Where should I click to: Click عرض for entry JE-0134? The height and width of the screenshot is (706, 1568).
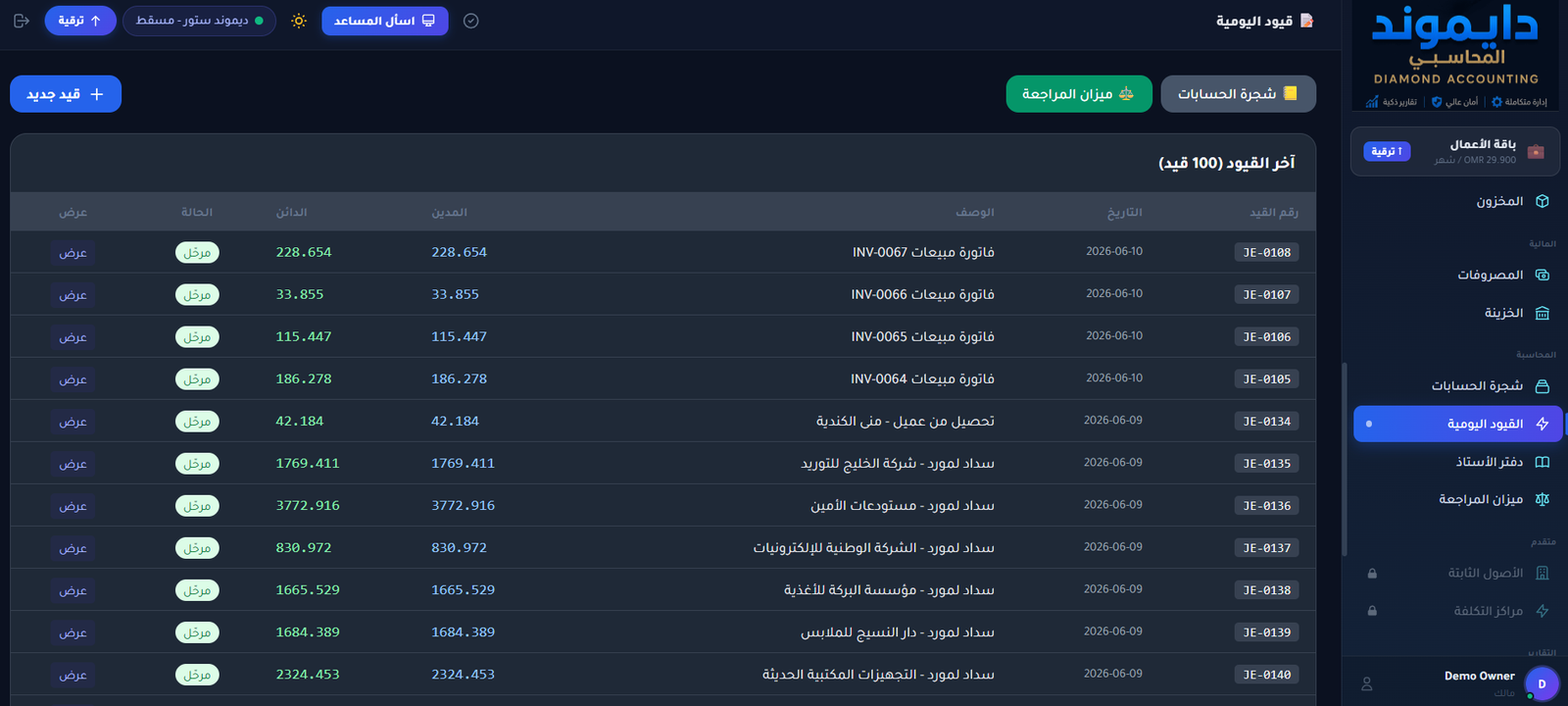(73, 422)
